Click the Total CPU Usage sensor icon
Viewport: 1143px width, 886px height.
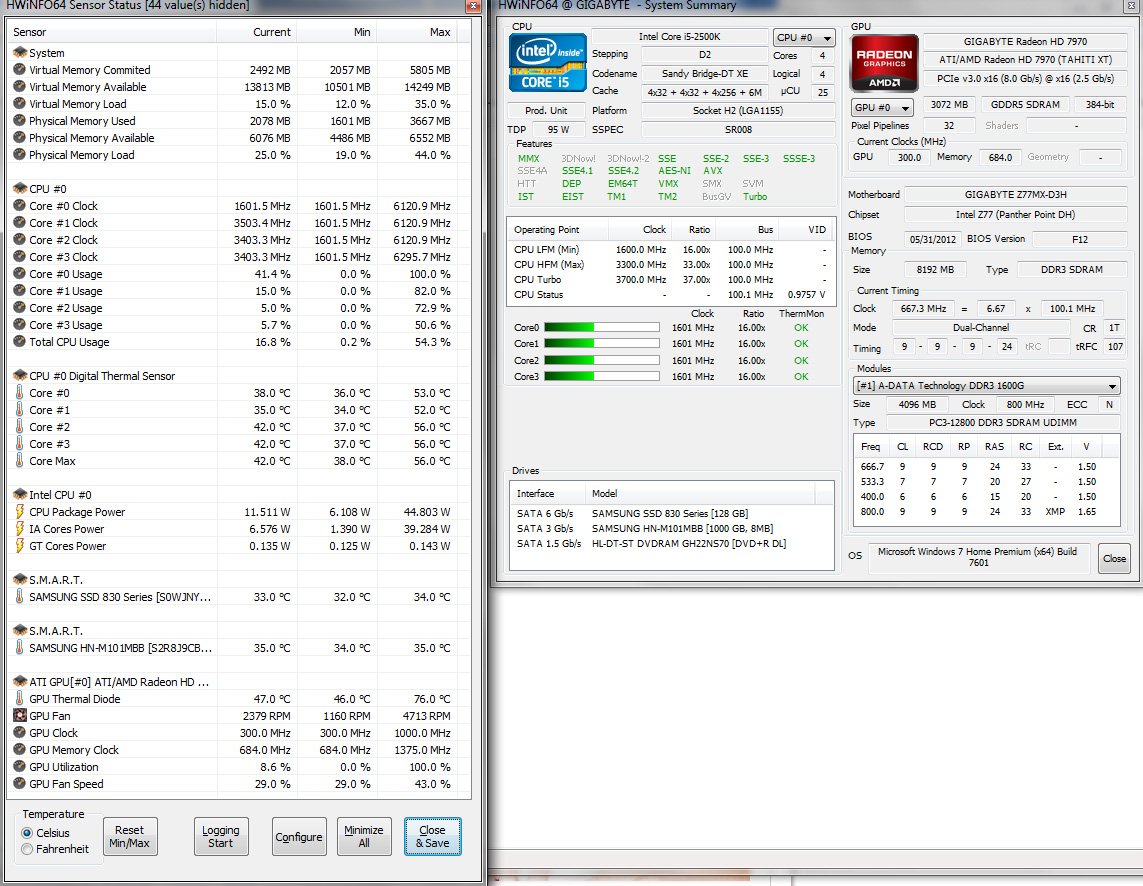pyautogui.click(x=20, y=341)
